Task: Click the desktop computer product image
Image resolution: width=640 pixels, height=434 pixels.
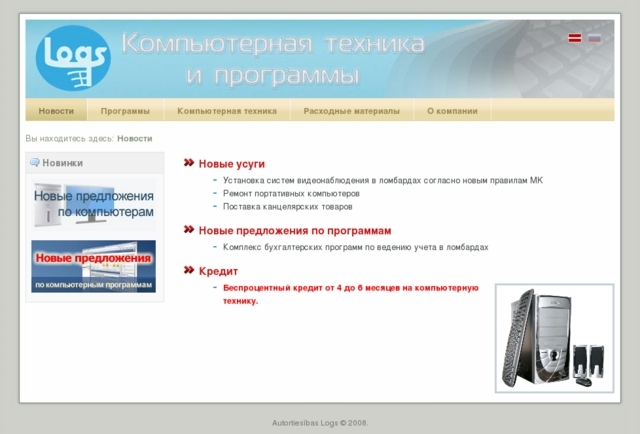Action: [x=554, y=338]
